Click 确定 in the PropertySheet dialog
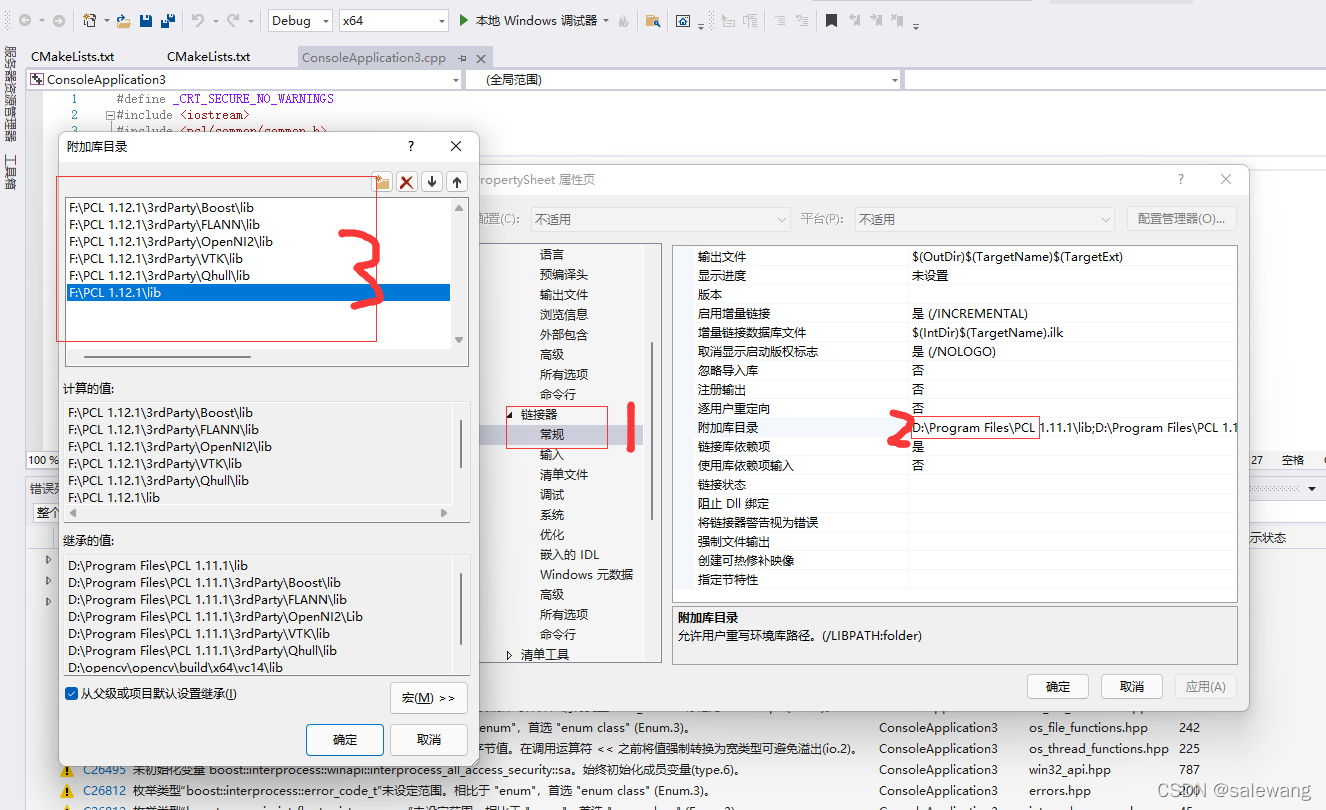This screenshot has height=810, width=1326. (1058, 686)
